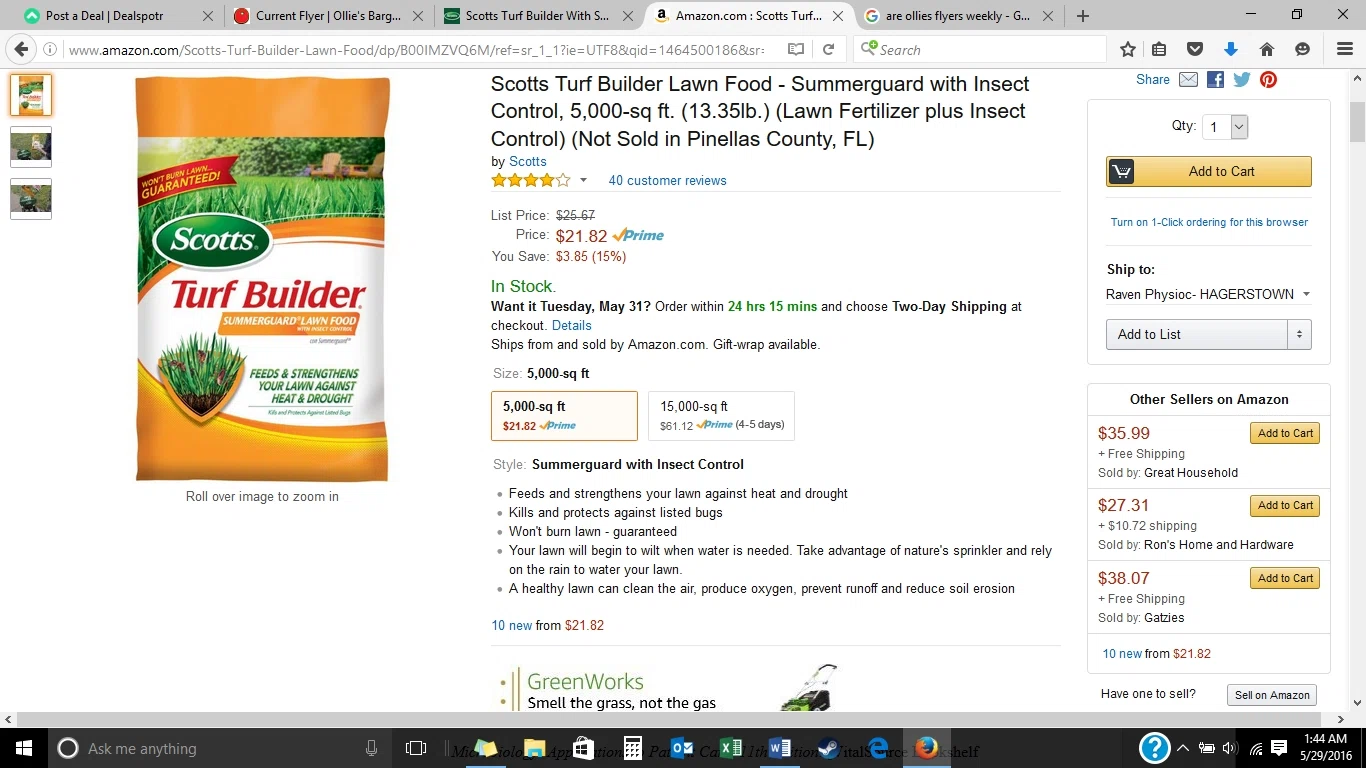This screenshot has width=1366, height=768.
Task: Expand the Ship to address dropdown
Action: click(x=1208, y=294)
